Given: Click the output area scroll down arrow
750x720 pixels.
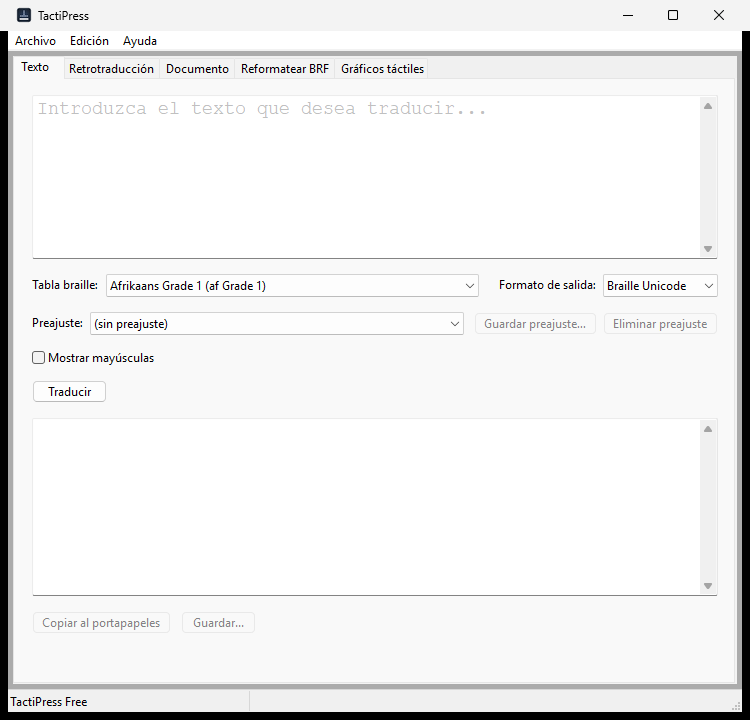Looking at the screenshot, I should pyautogui.click(x=708, y=586).
